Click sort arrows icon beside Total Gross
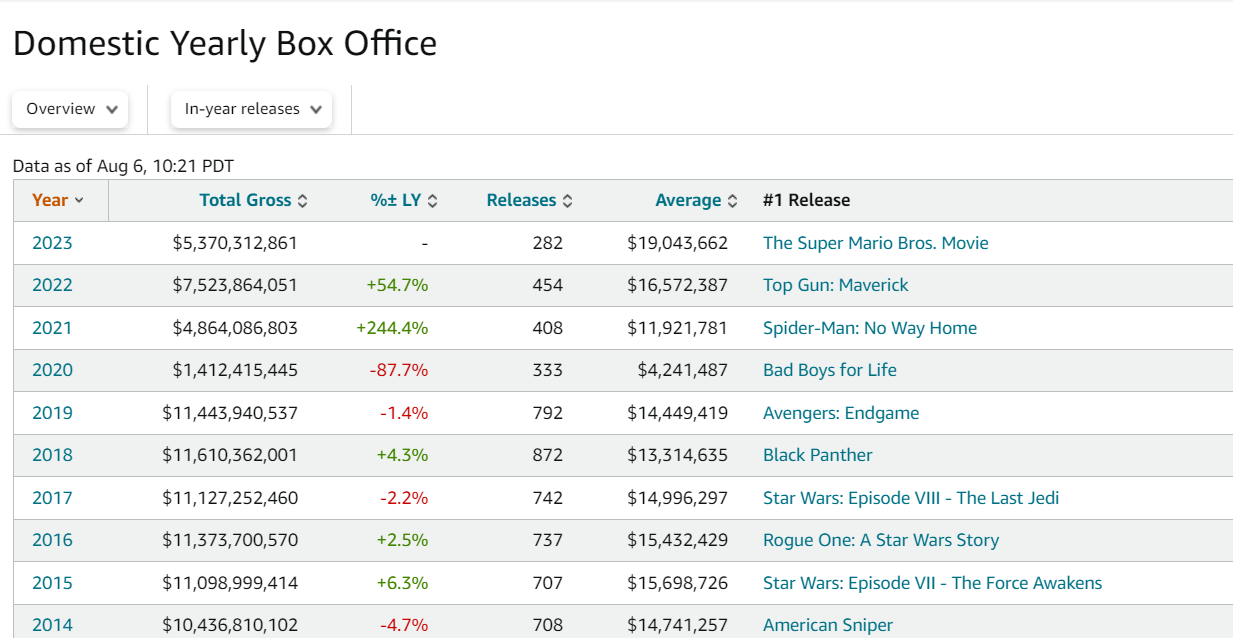The height and width of the screenshot is (638, 1233). [x=303, y=201]
